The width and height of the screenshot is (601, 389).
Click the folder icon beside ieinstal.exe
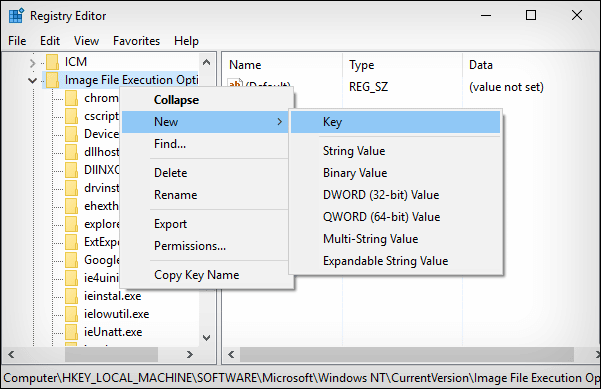pyautogui.click(x=72, y=296)
